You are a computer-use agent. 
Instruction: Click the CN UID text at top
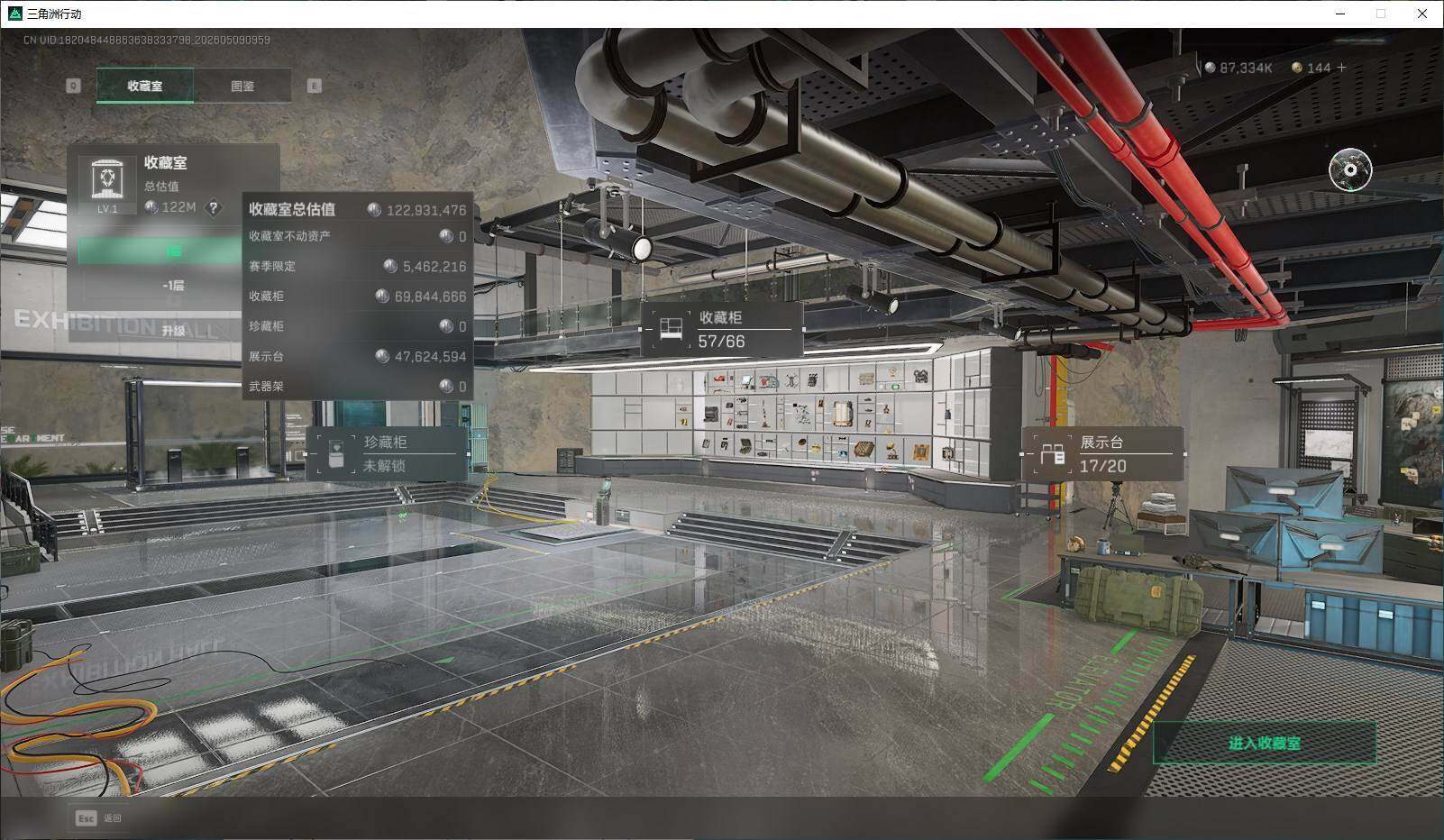pos(146,40)
